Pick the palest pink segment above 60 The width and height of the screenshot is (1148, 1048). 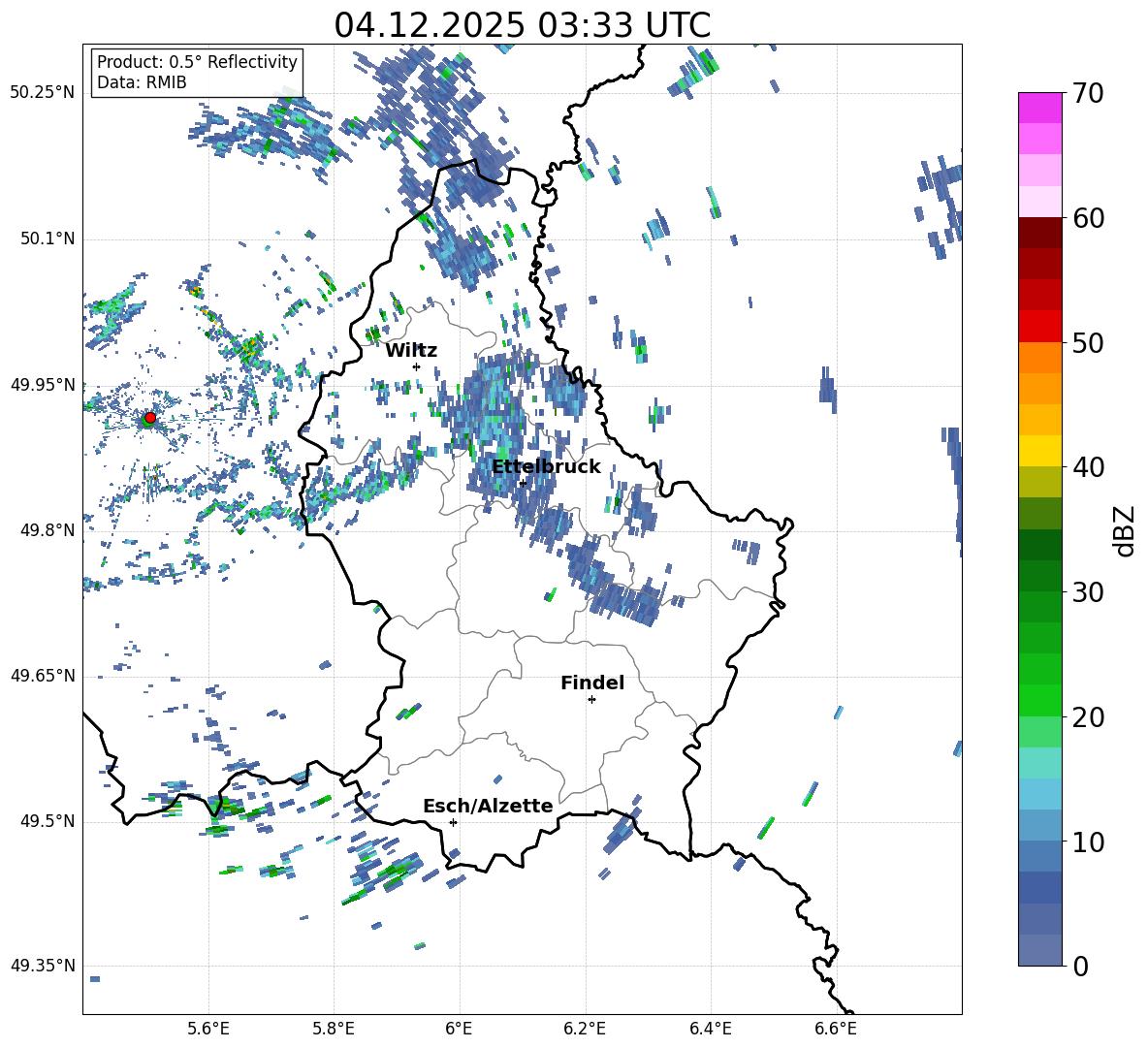pyautogui.click(x=1040, y=202)
